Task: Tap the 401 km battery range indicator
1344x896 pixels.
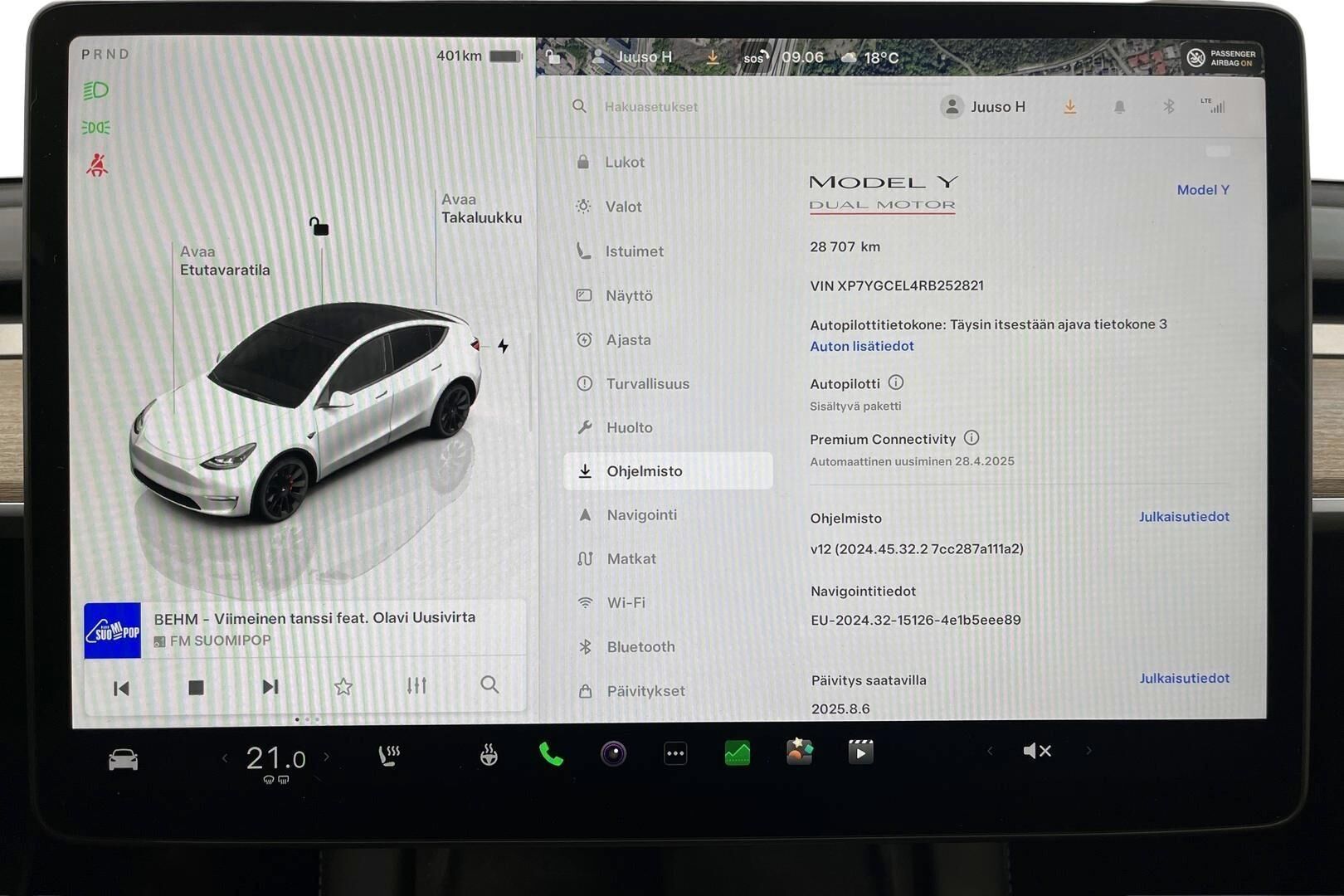Action: point(480,56)
